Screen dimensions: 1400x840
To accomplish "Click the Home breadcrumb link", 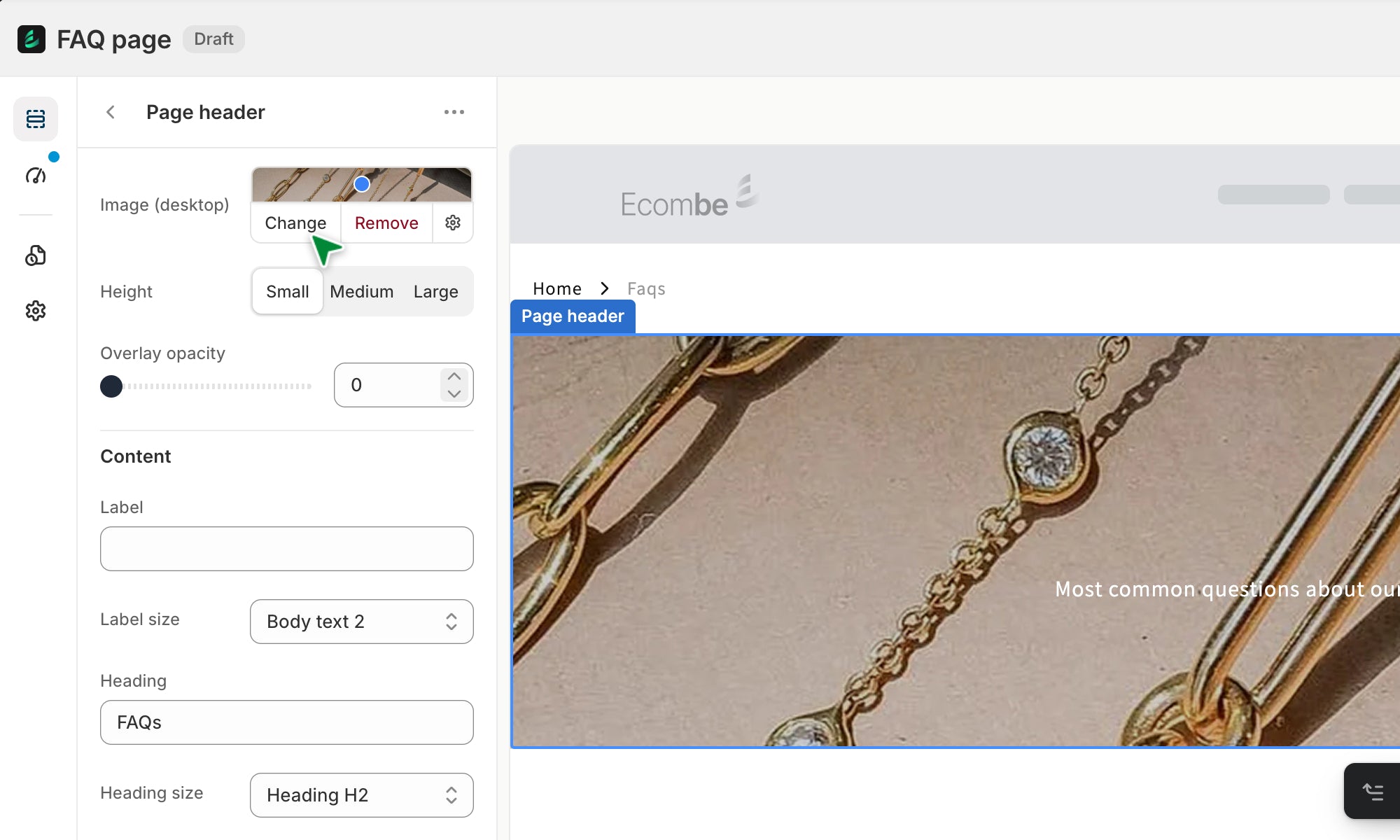I will tap(556, 288).
